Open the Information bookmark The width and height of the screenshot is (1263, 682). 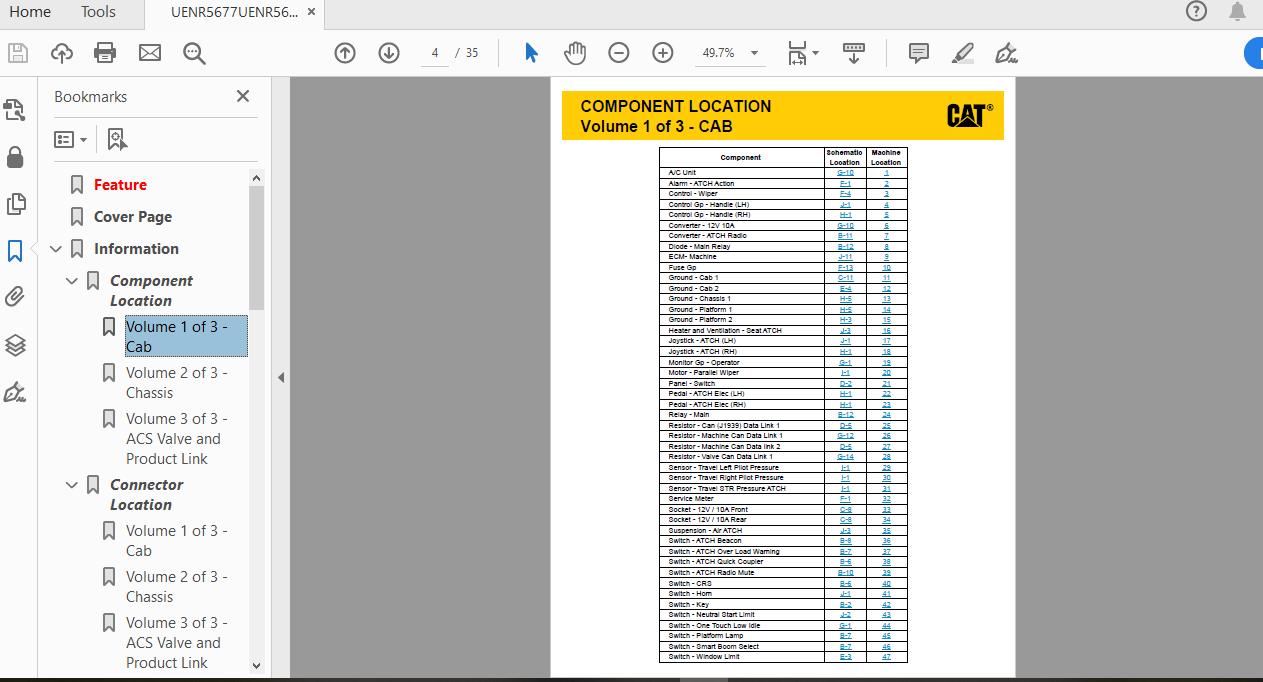[136, 249]
